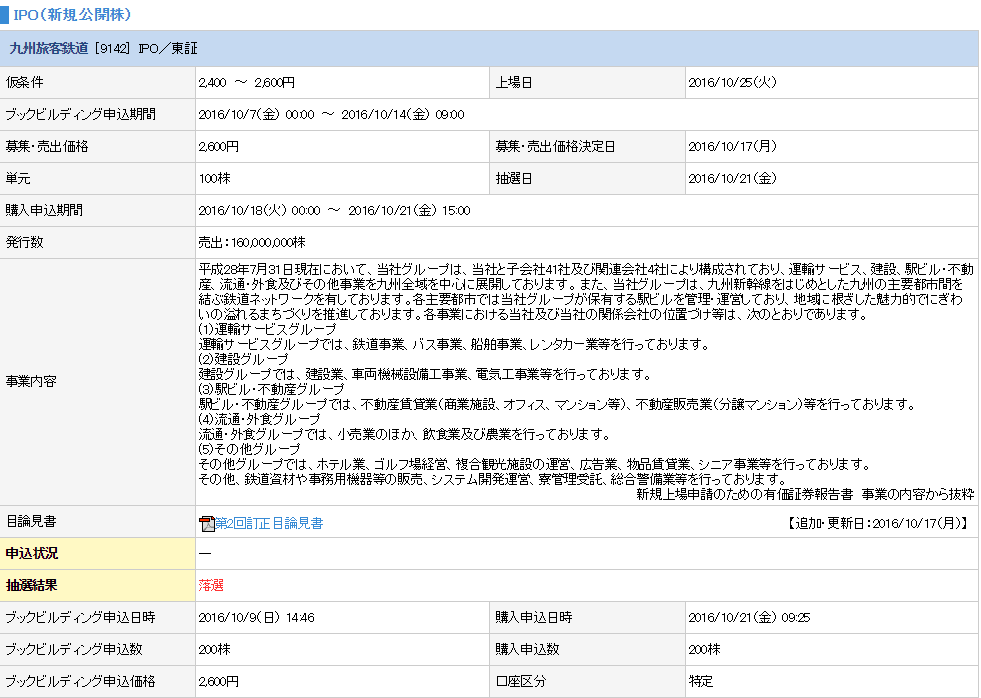
Task: Click the 上場日 label
Action: click(x=514, y=83)
